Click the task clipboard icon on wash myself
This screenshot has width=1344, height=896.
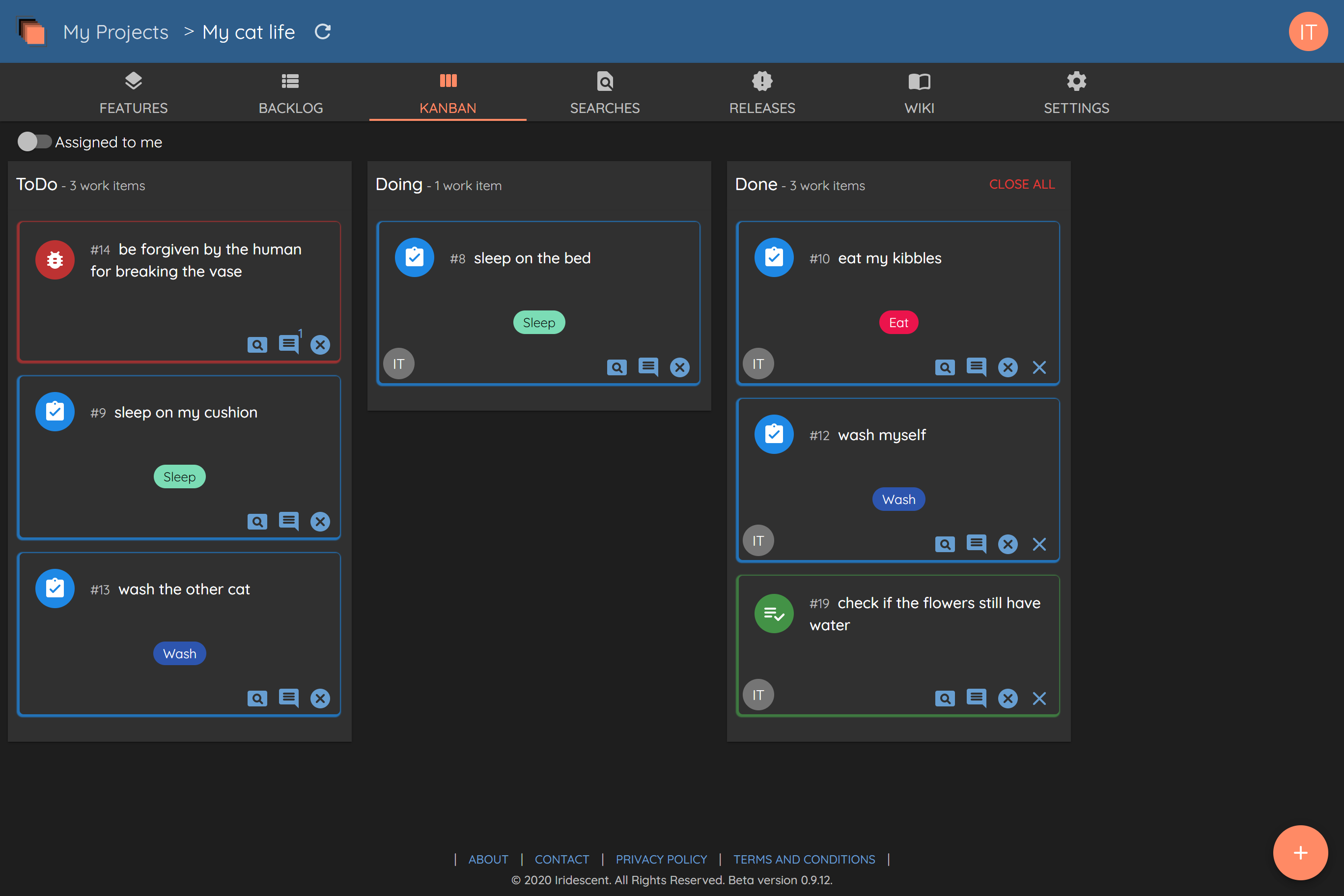[x=774, y=434]
